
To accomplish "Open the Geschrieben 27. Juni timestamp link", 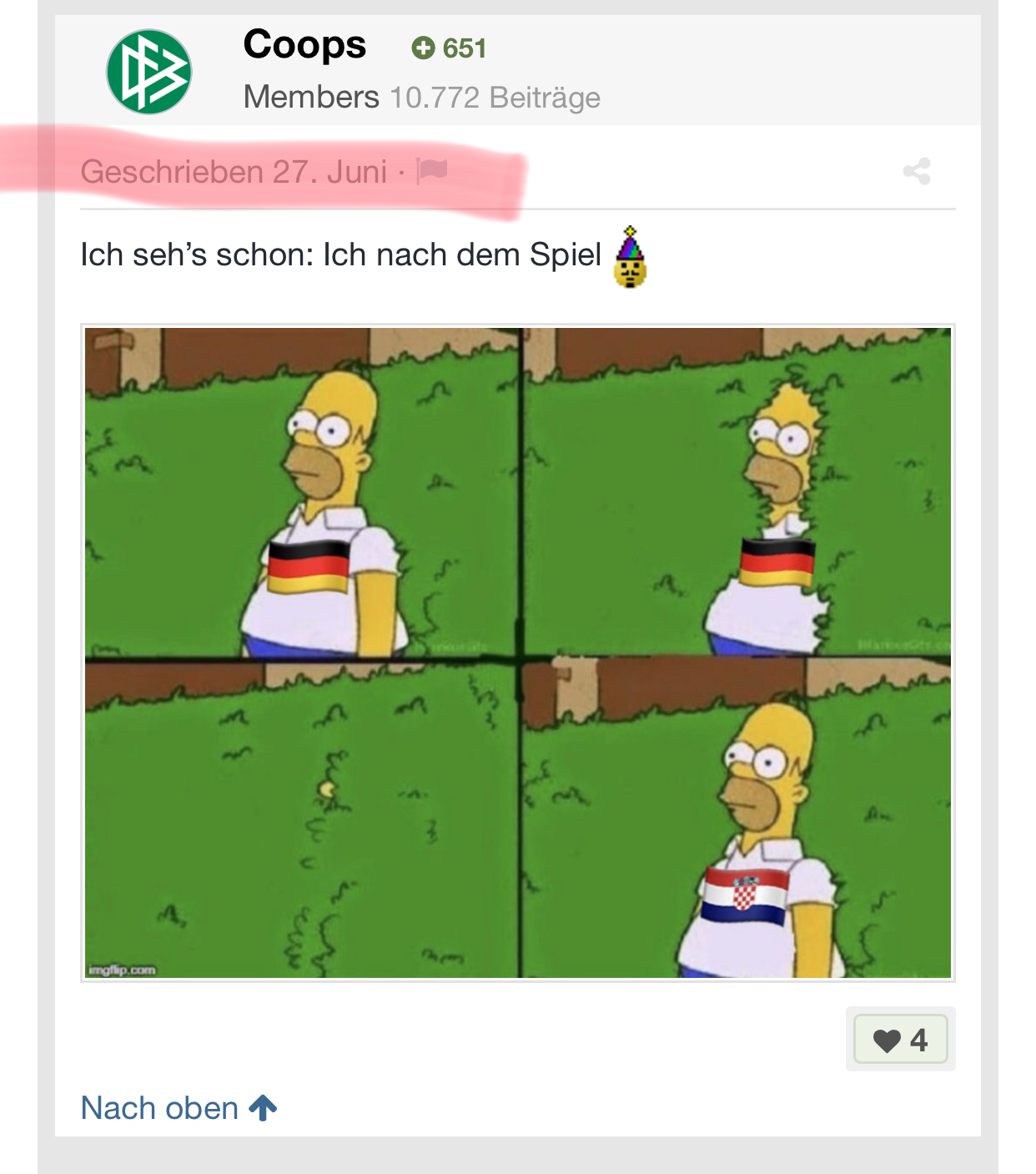I will [234, 172].
